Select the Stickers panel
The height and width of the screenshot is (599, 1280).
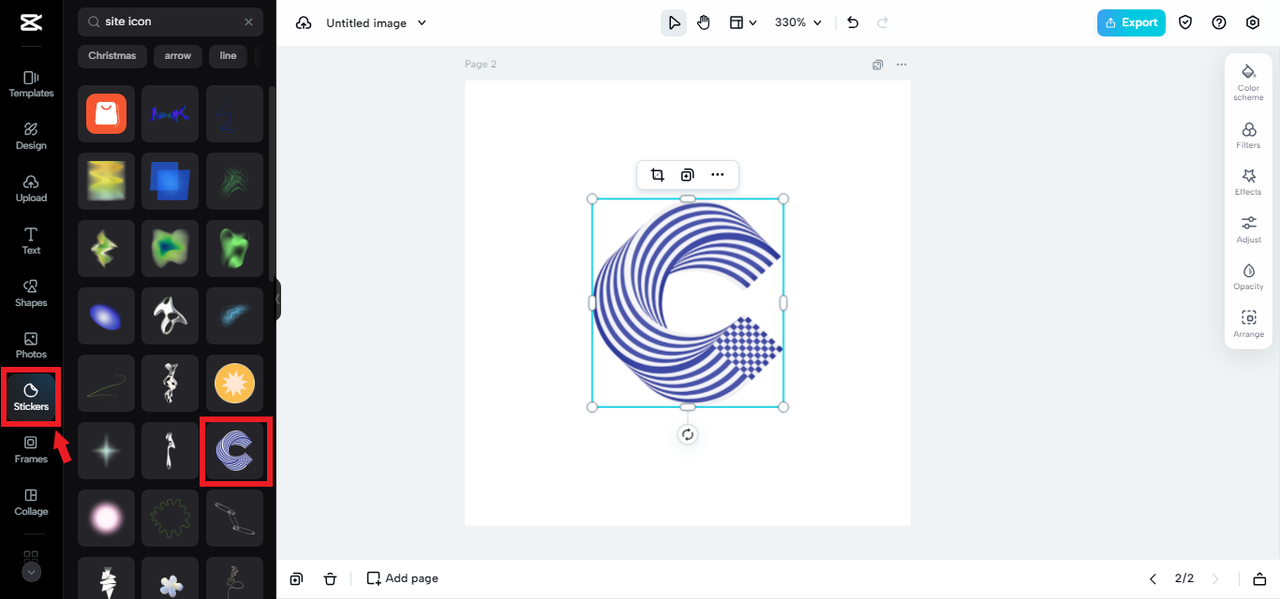pyautogui.click(x=31, y=397)
